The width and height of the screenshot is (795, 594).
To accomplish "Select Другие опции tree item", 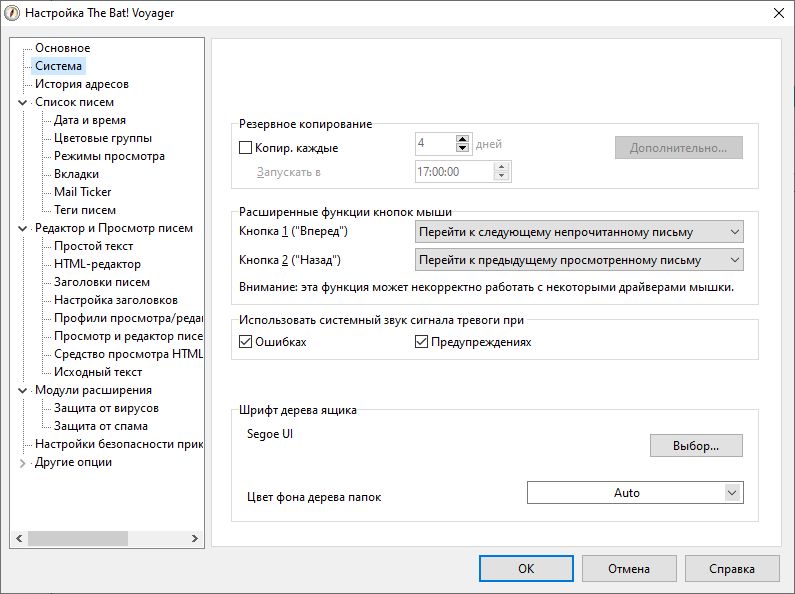I will pos(73,462).
